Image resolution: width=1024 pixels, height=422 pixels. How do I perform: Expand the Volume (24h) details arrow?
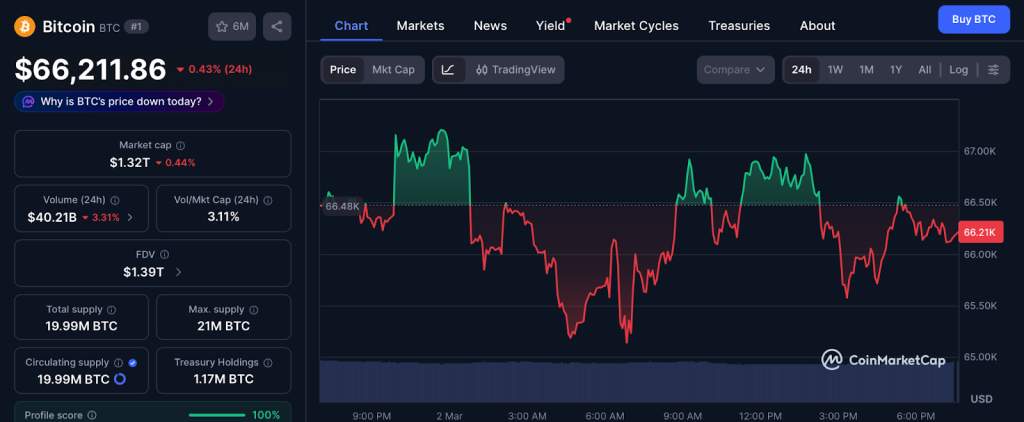coord(130,217)
